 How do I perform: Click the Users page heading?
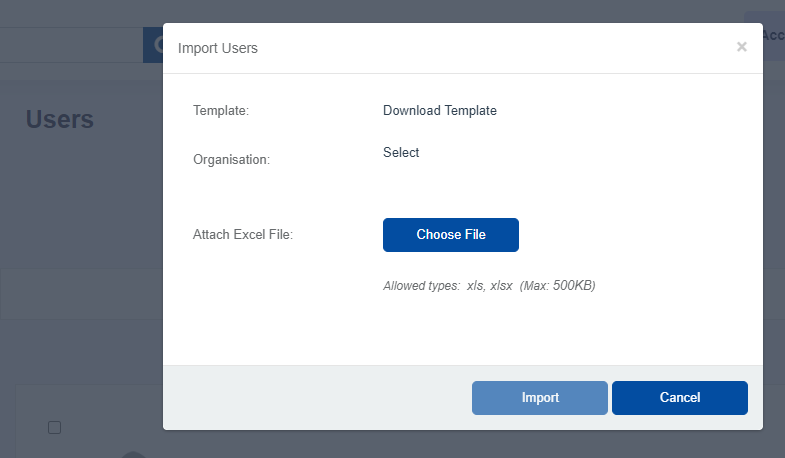tap(60, 120)
